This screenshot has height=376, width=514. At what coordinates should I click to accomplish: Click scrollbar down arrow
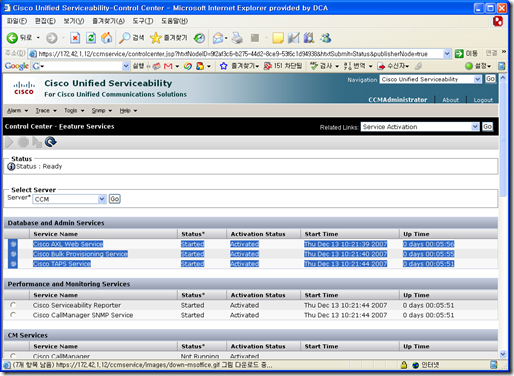pos(503,354)
